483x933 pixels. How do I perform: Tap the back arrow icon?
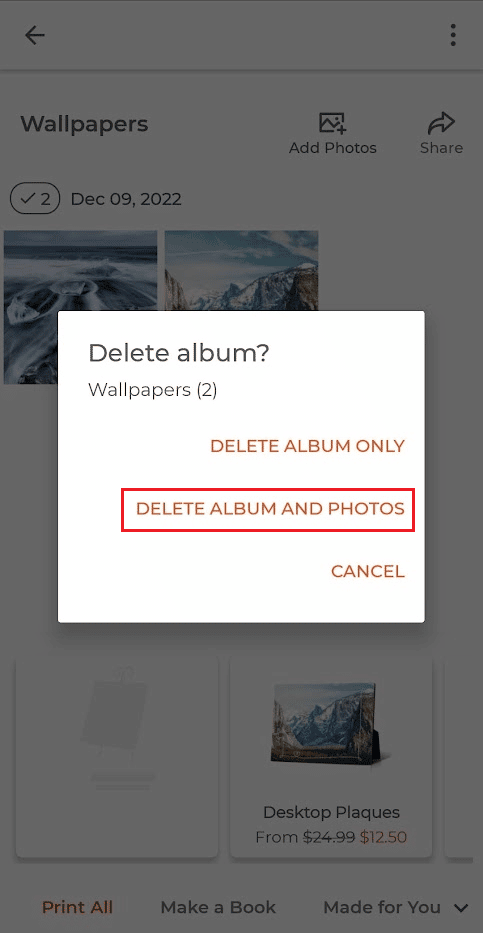pos(34,36)
